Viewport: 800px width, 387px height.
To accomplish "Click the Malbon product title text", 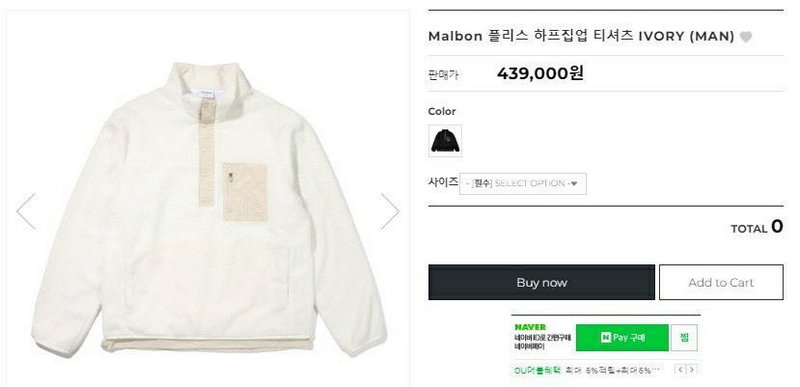I will pyautogui.click(x=581, y=36).
